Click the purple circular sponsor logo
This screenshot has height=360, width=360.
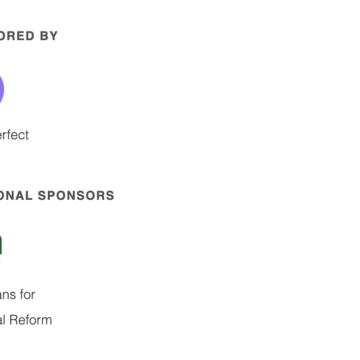tap(2, 89)
